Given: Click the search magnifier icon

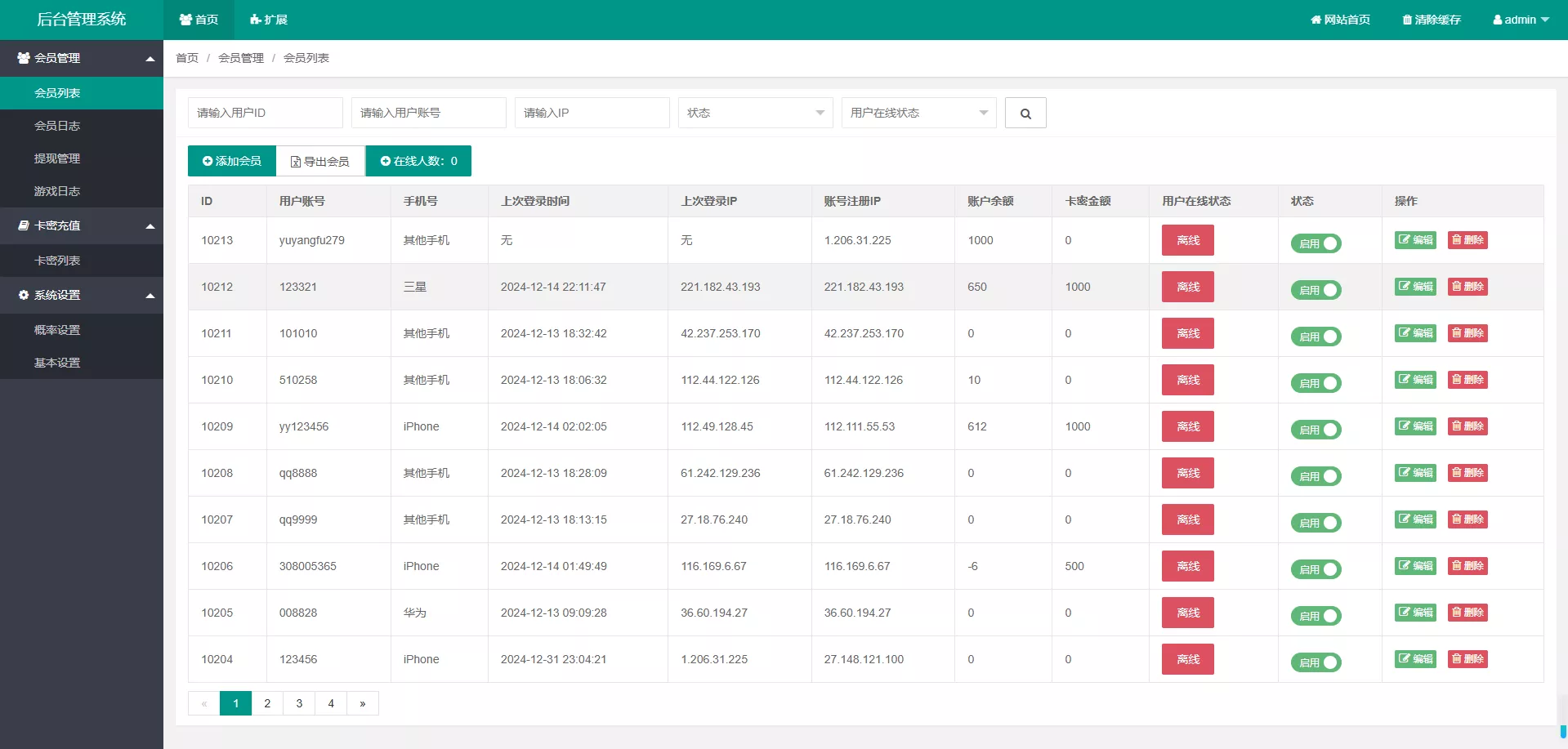Looking at the screenshot, I should [1025, 113].
